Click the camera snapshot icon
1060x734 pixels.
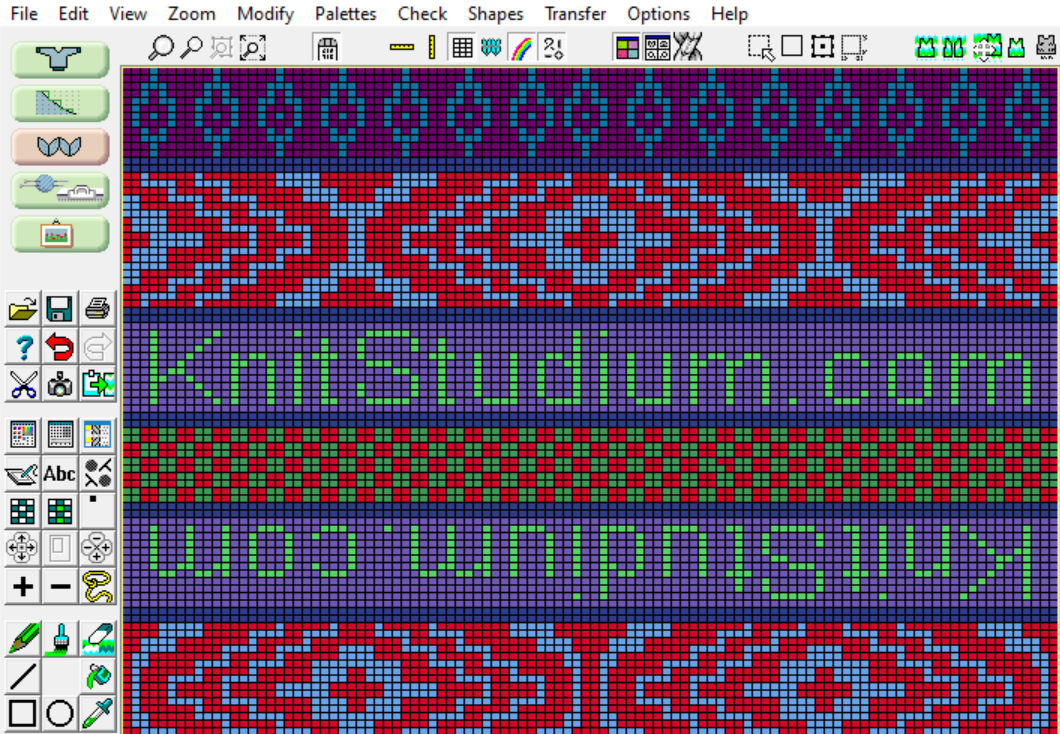tap(60, 383)
